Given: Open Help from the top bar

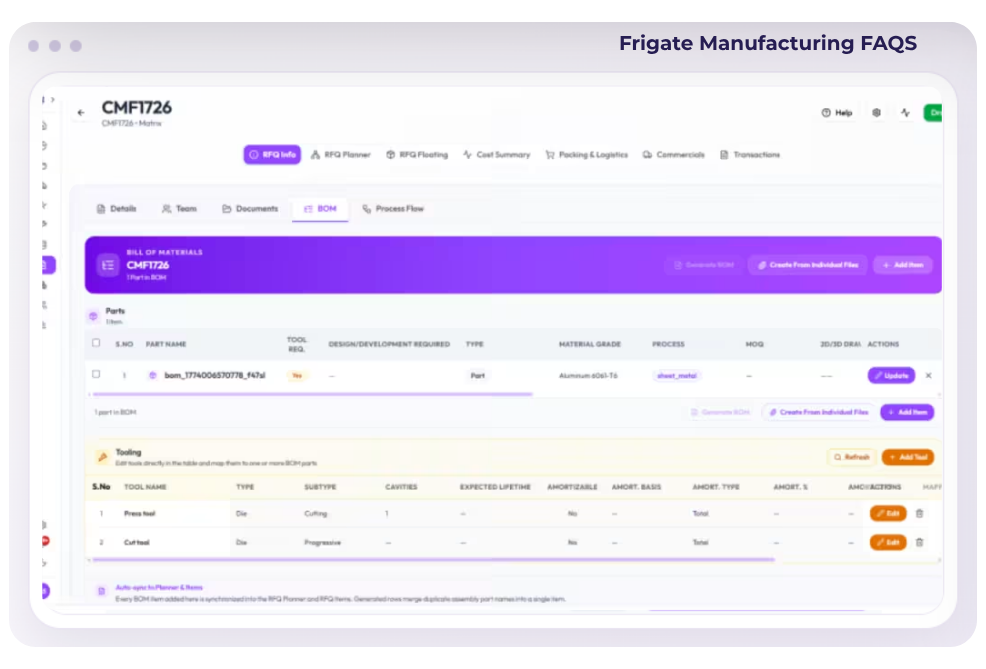Looking at the screenshot, I should (x=836, y=113).
